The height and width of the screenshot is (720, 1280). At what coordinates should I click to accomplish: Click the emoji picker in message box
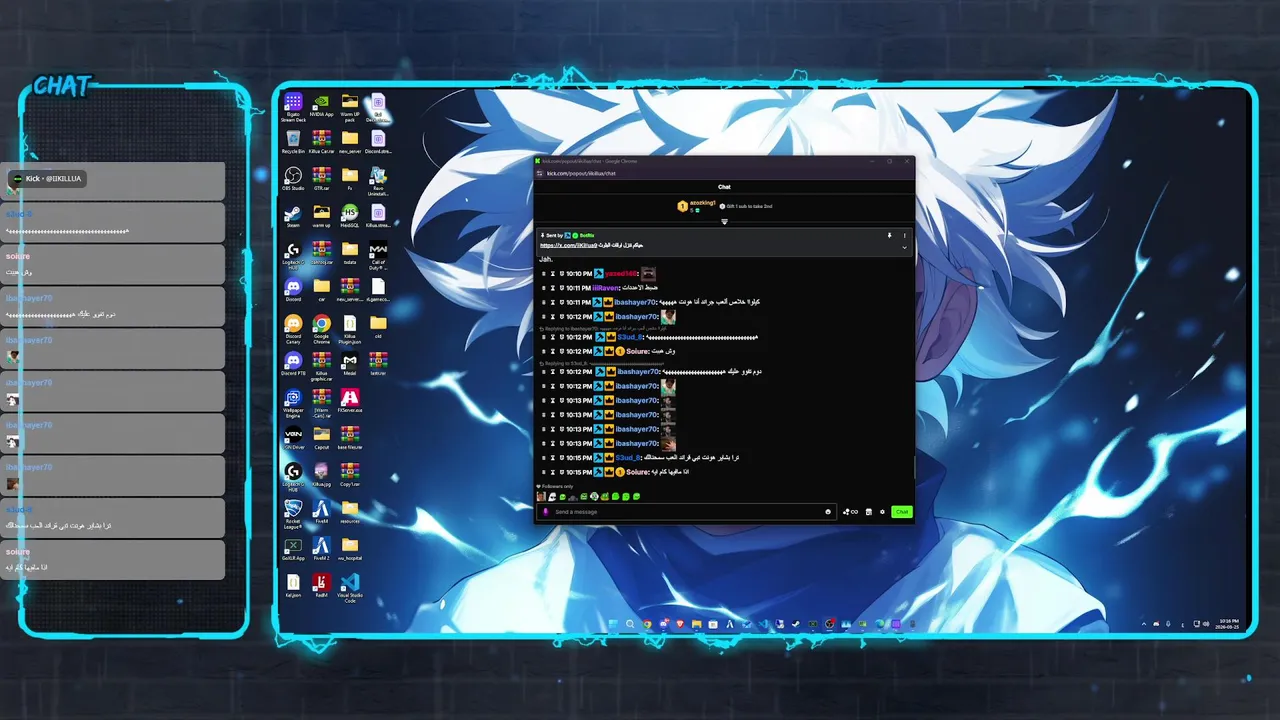point(828,512)
